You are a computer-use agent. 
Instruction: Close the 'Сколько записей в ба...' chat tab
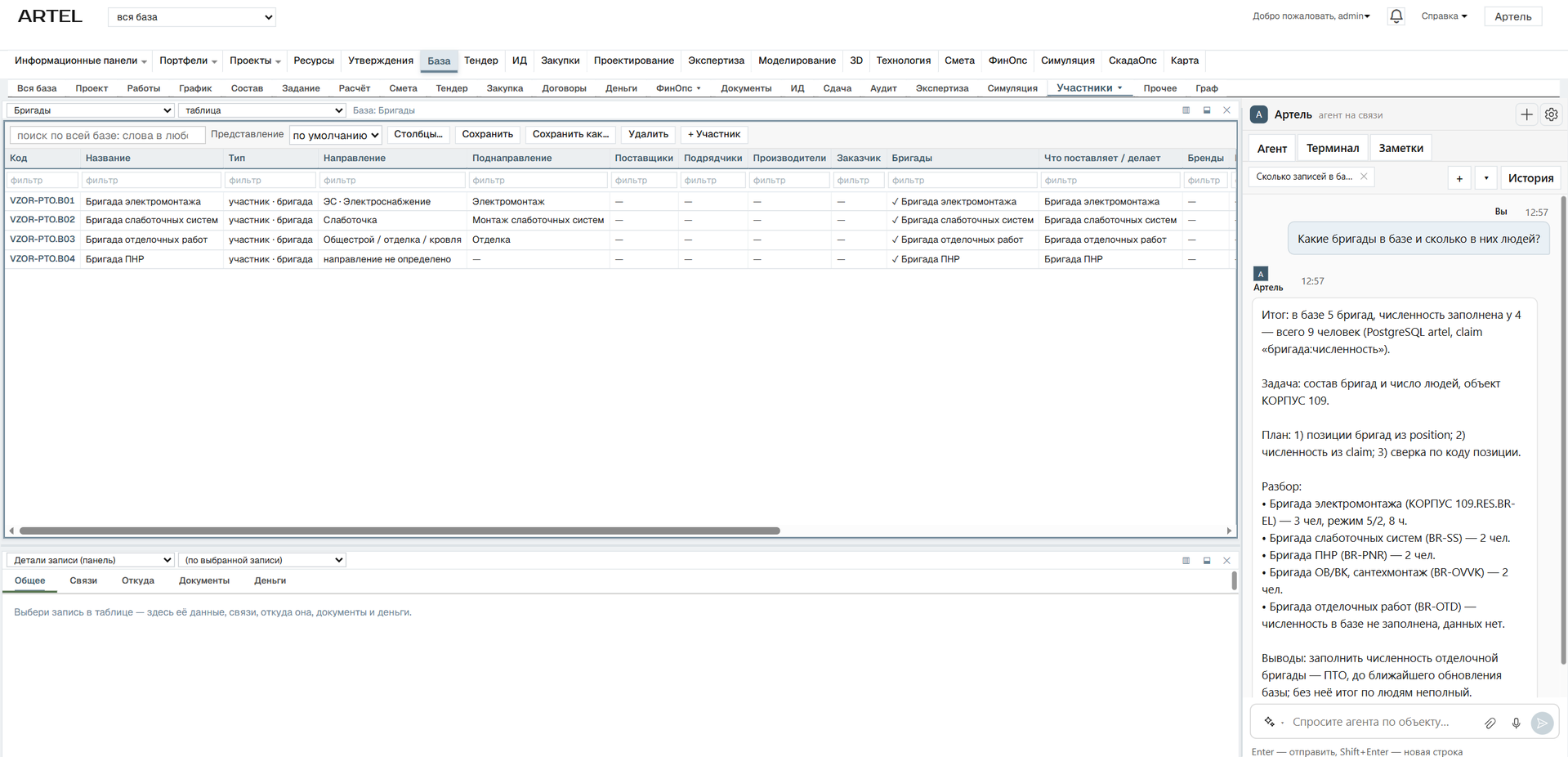pos(1364,177)
